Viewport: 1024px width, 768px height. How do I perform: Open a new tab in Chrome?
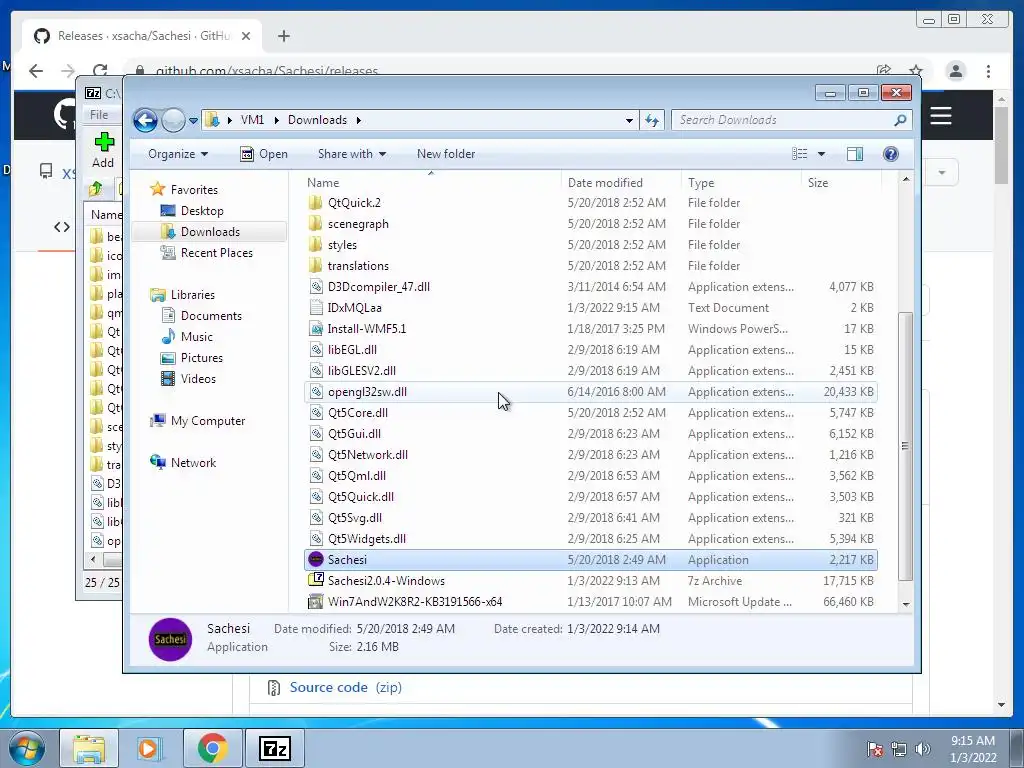point(283,36)
